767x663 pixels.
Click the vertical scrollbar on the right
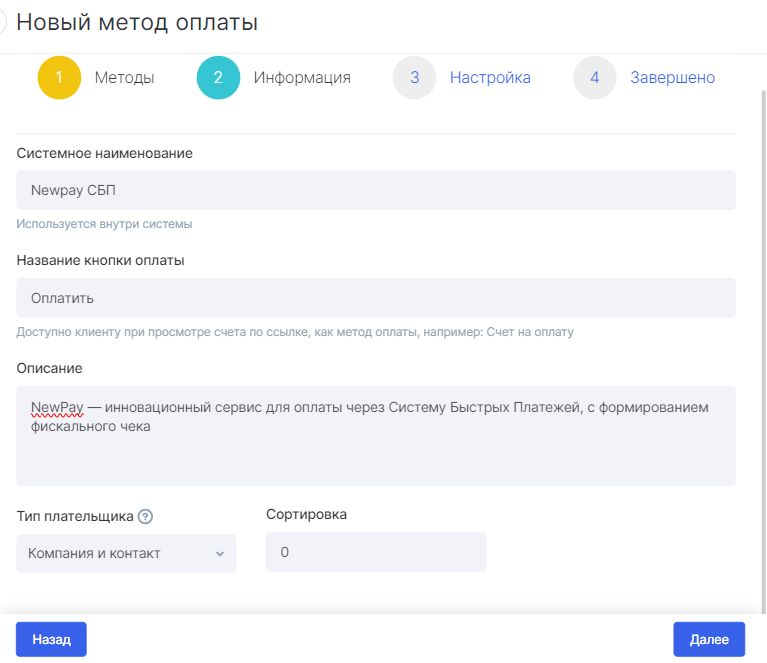(x=764, y=351)
